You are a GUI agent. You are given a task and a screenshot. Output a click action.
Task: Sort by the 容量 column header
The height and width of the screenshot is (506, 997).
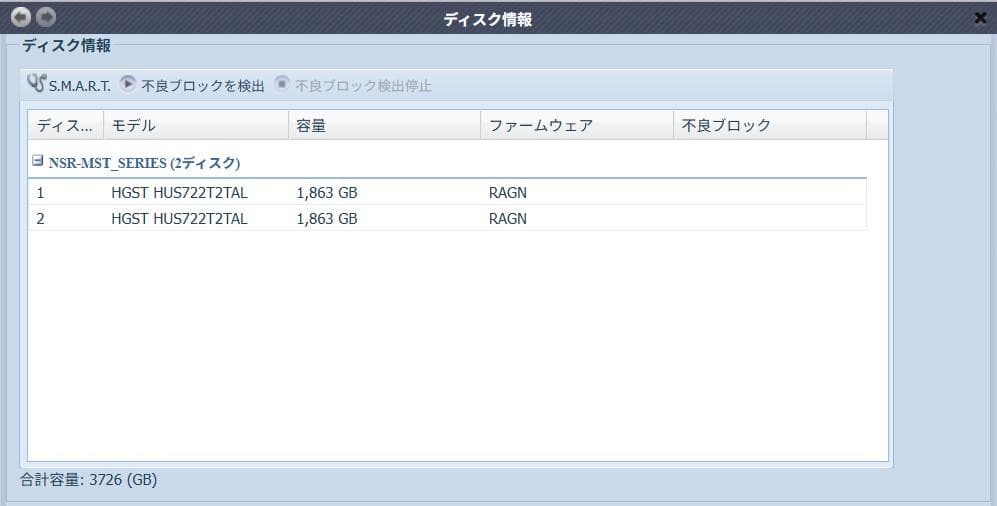coord(385,125)
